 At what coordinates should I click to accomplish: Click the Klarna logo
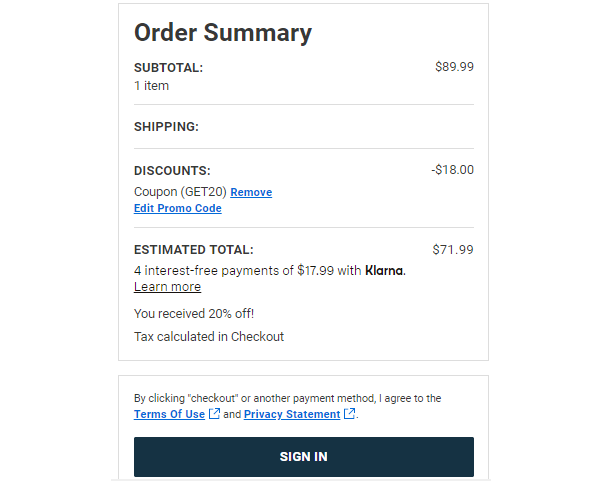point(384,270)
